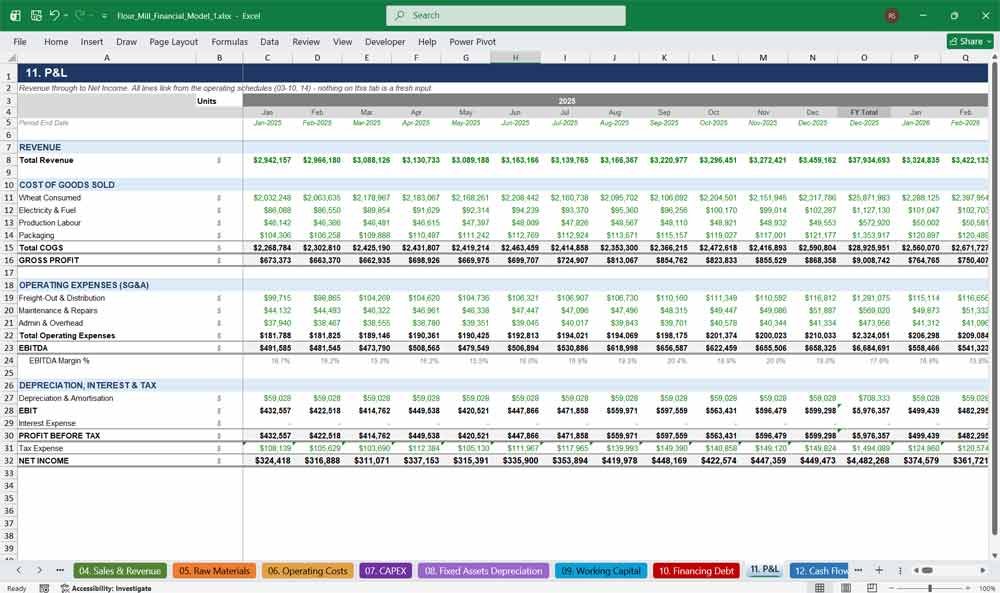Click the macro recording status bar icon
The image size is (1000, 593).
tap(44, 588)
